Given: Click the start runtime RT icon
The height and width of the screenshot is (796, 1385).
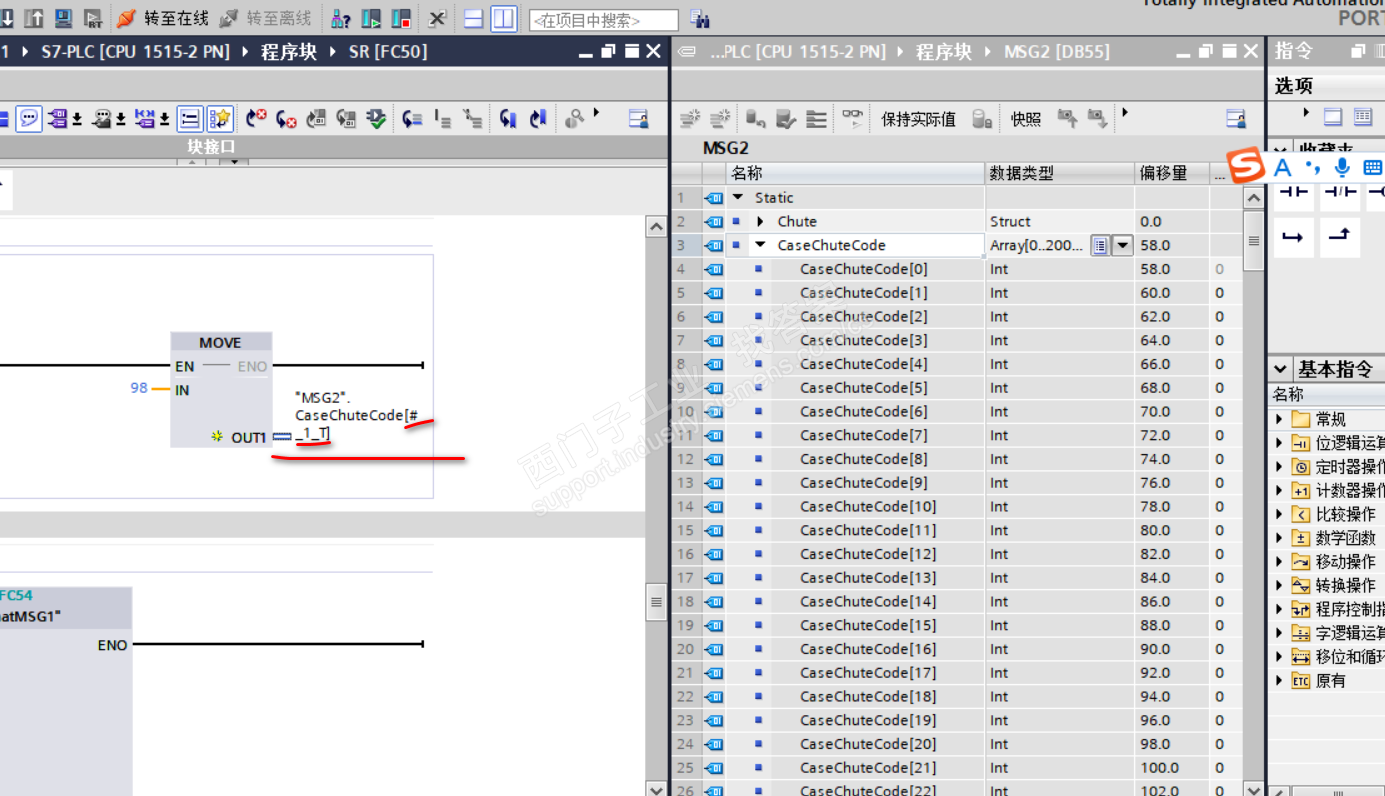Looking at the screenshot, I should (93, 18).
